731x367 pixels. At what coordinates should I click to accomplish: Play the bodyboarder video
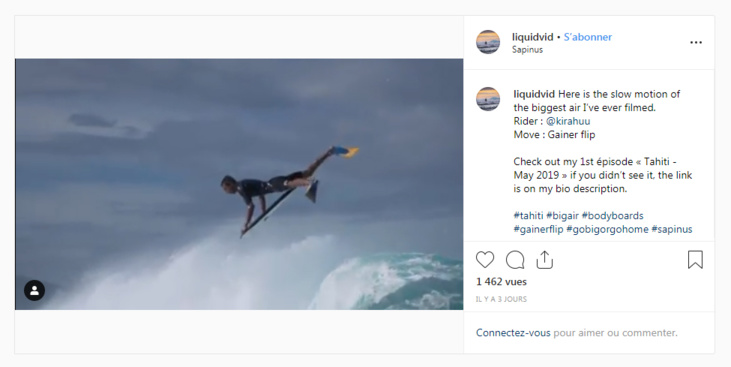[x=239, y=184]
